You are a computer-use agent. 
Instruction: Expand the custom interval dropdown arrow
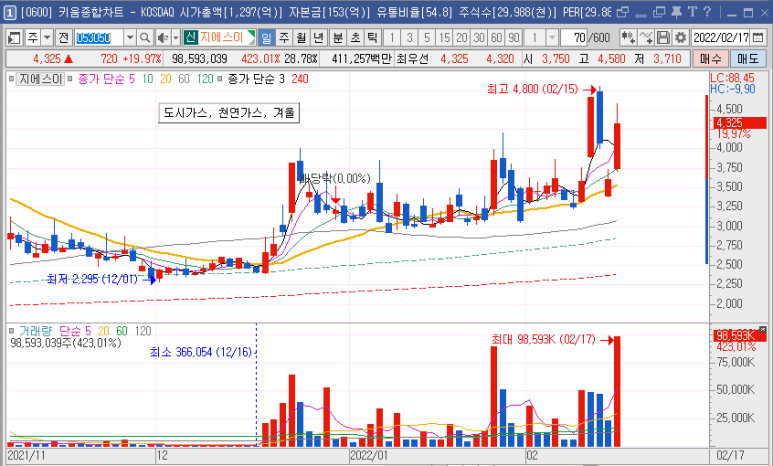(x=552, y=37)
